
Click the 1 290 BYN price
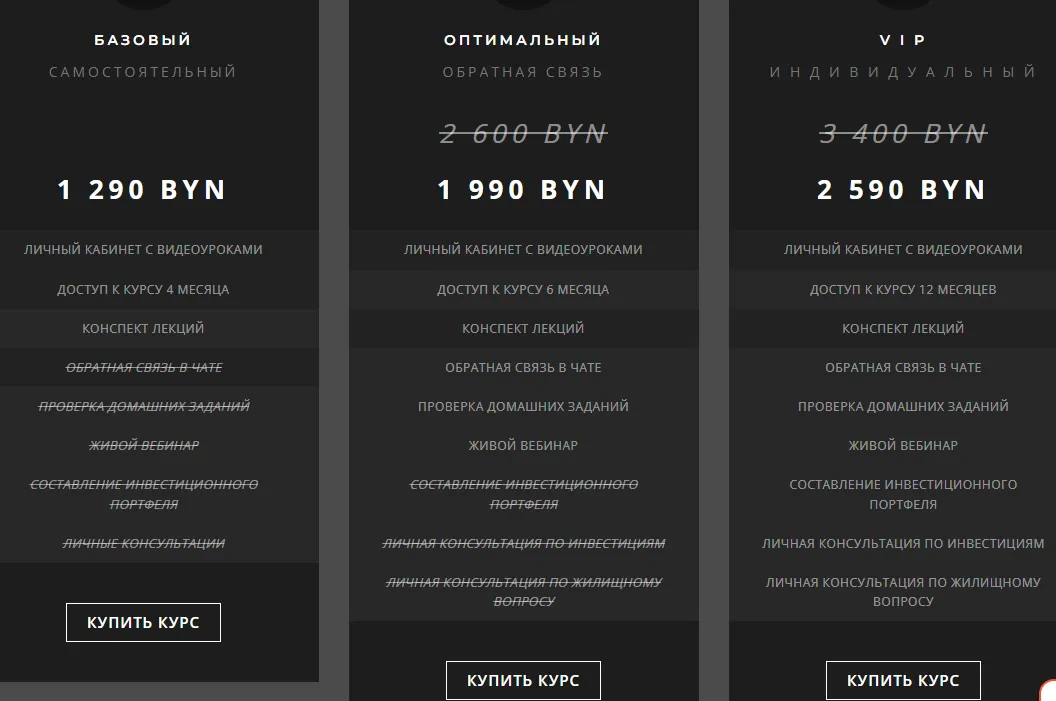[143, 189]
